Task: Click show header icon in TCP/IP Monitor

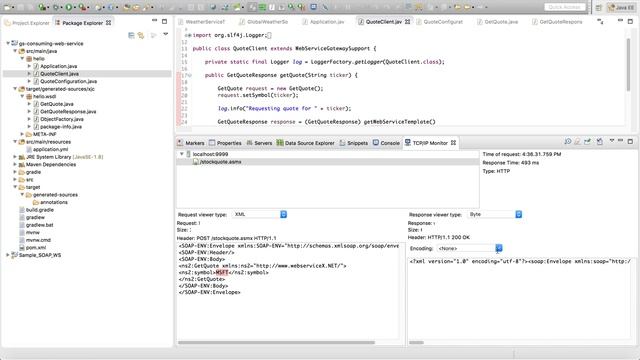Action: point(587,142)
